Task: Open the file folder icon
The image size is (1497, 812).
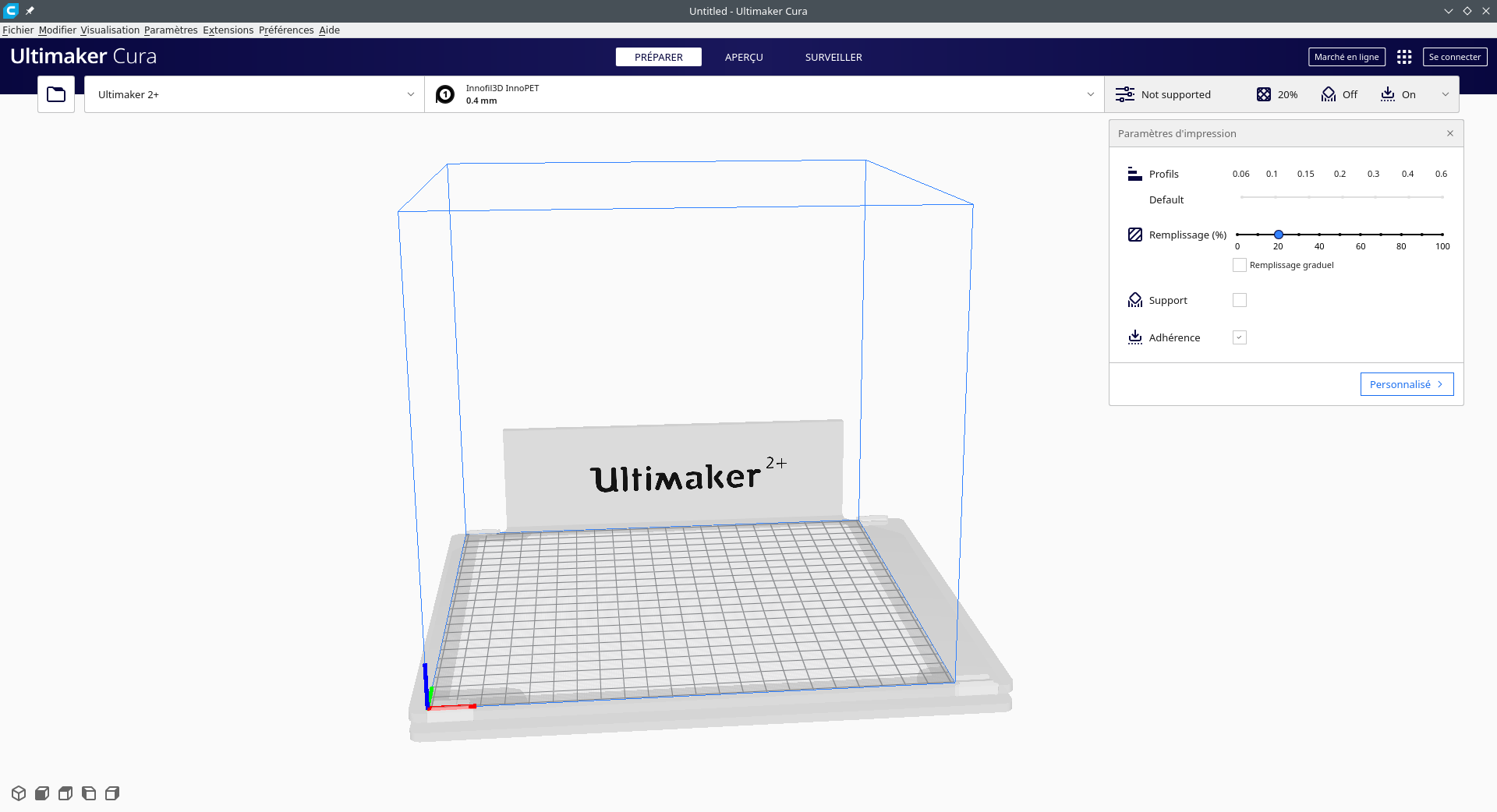Action: [x=56, y=94]
